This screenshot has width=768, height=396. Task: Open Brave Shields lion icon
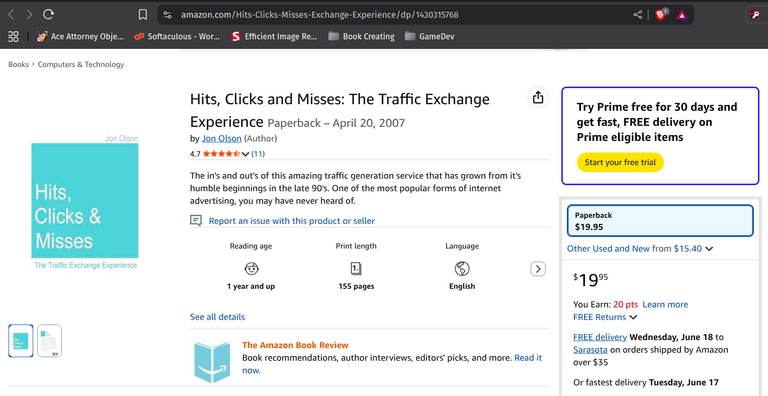[661, 15]
